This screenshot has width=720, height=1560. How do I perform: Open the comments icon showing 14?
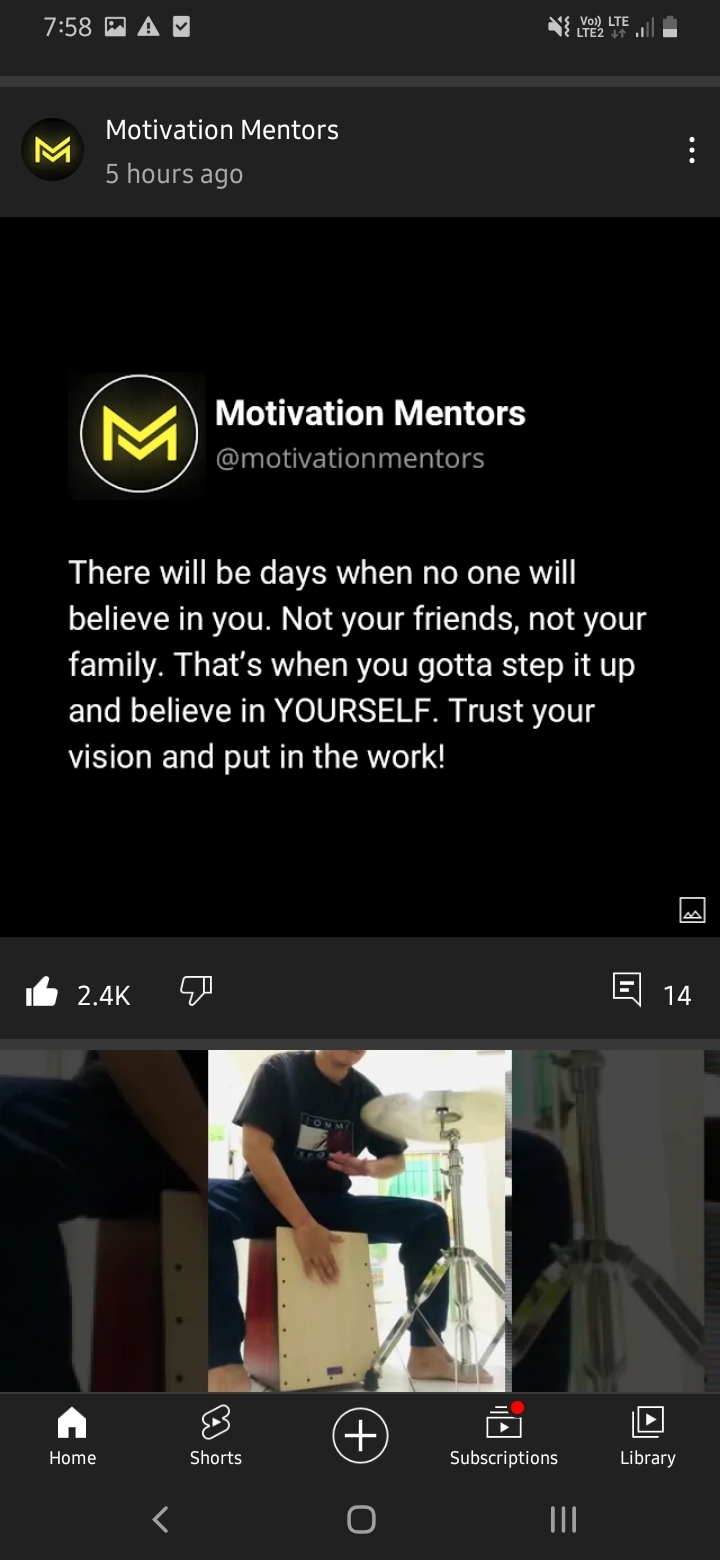click(627, 989)
